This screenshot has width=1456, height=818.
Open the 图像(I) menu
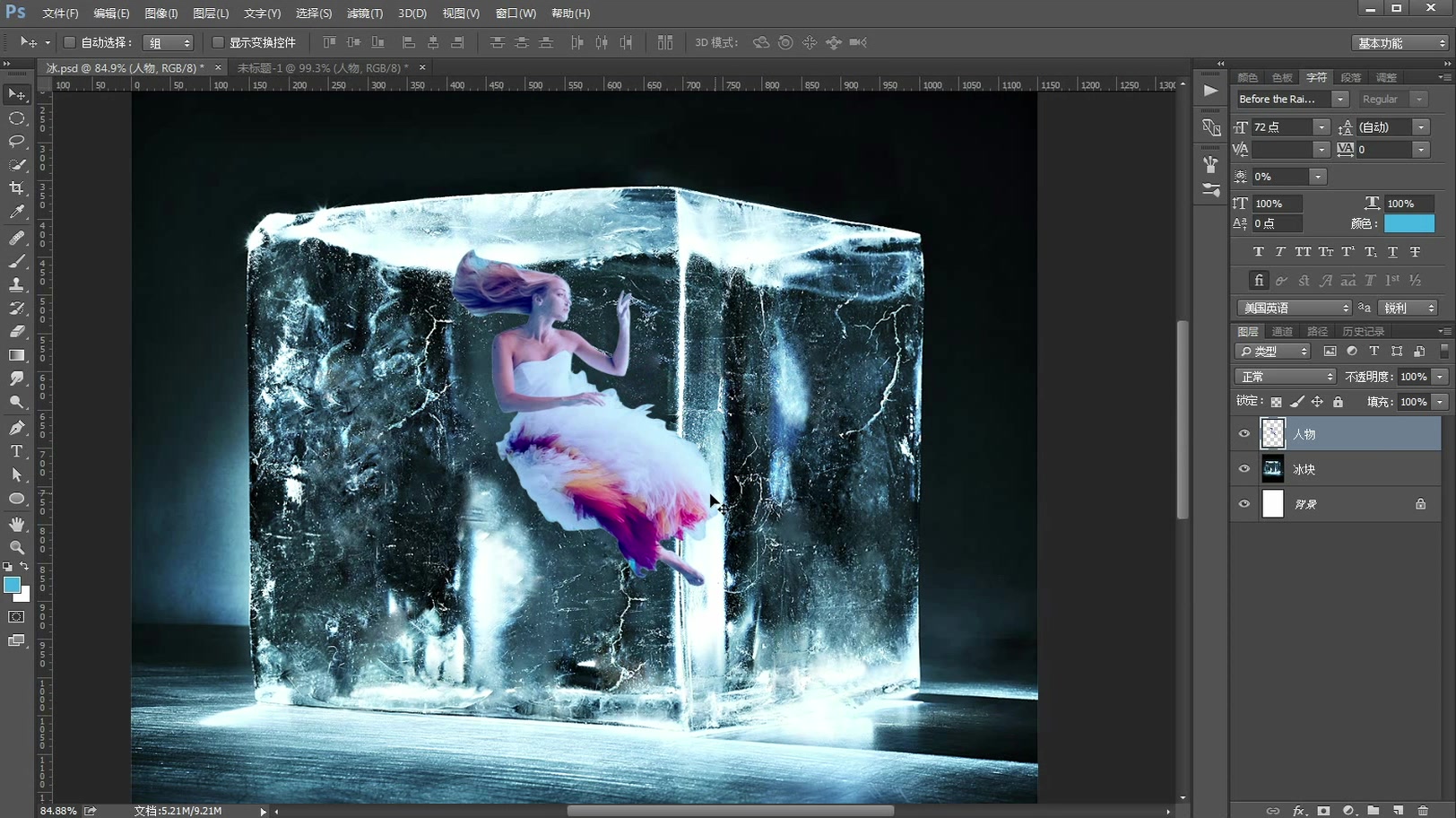point(161,13)
